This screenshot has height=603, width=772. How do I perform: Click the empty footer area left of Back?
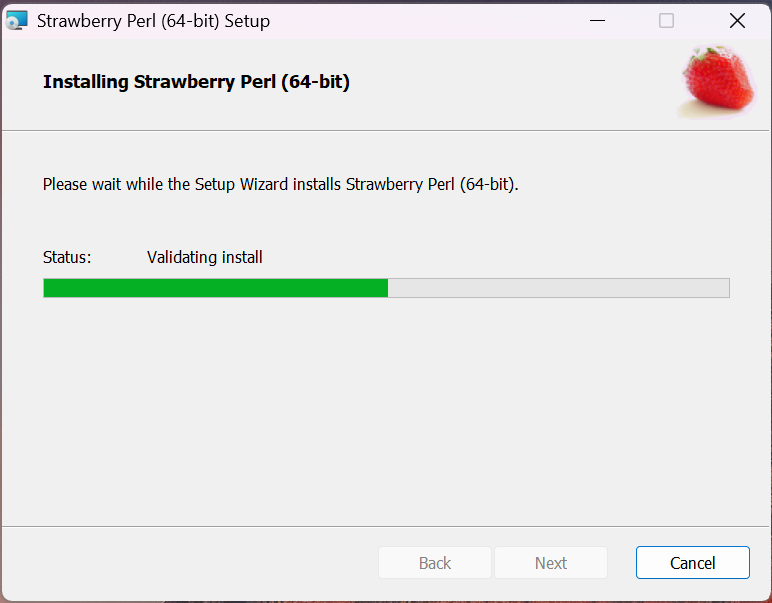click(190, 563)
